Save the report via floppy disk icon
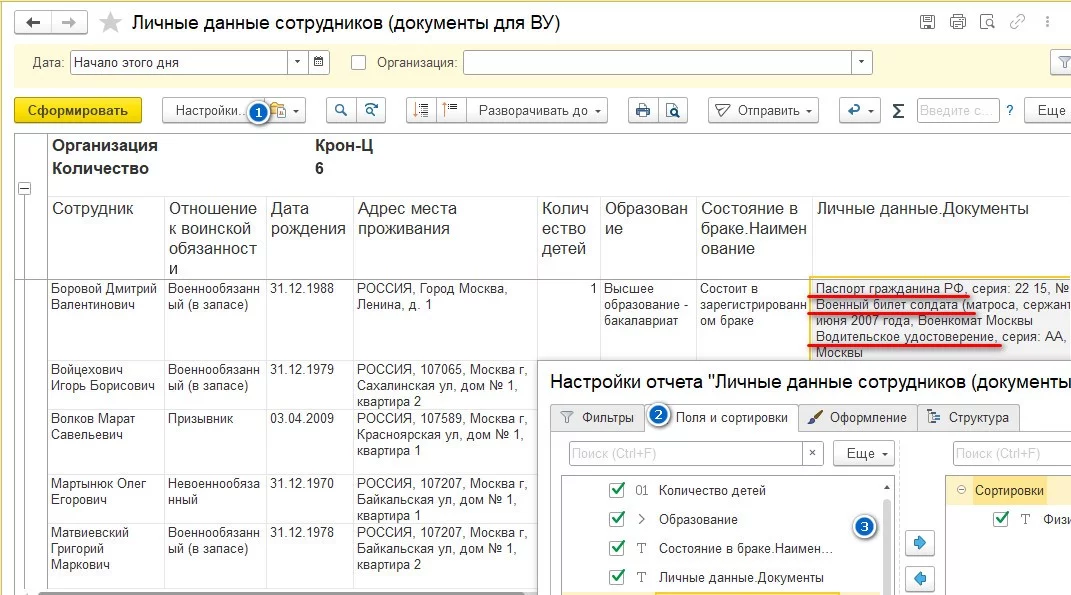Screen dimensions: 1071x595 click(x=928, y=21)
